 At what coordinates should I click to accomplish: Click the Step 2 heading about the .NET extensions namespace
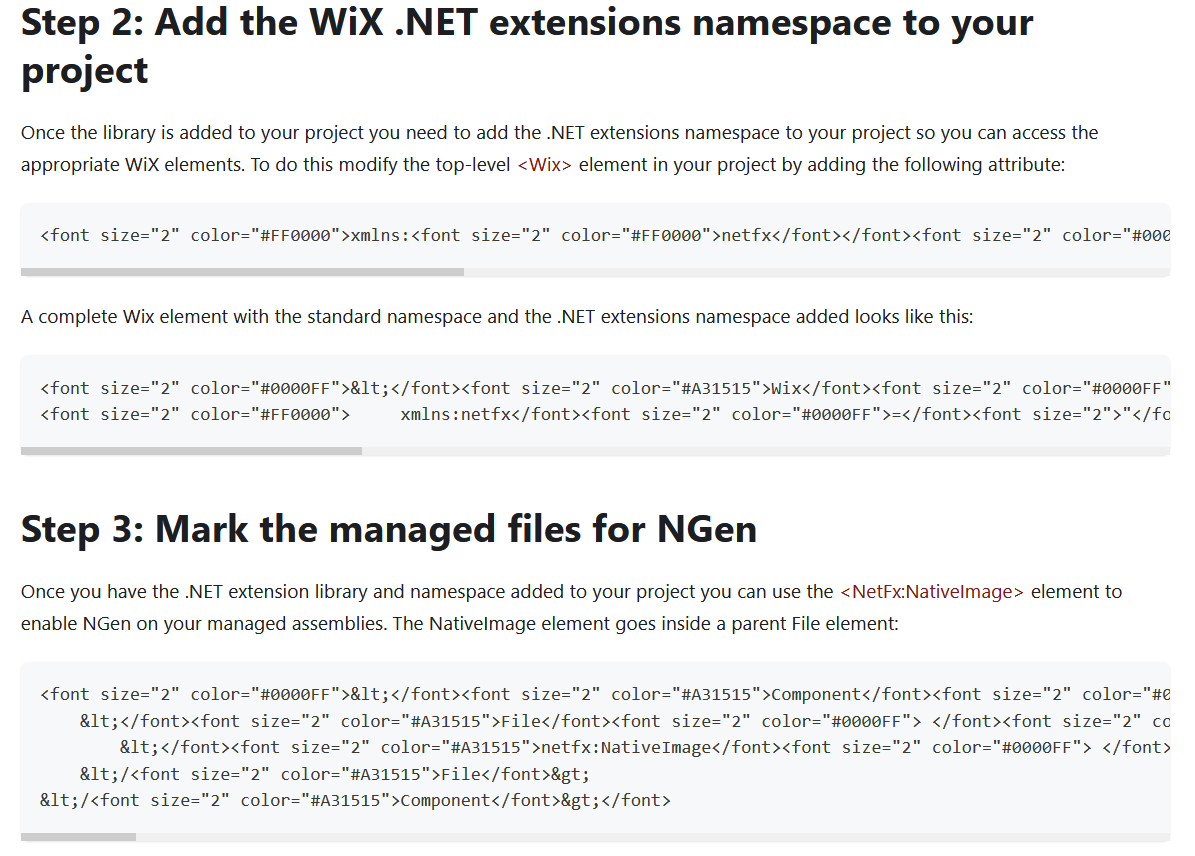pyautogui.click(x=527, y=46)
